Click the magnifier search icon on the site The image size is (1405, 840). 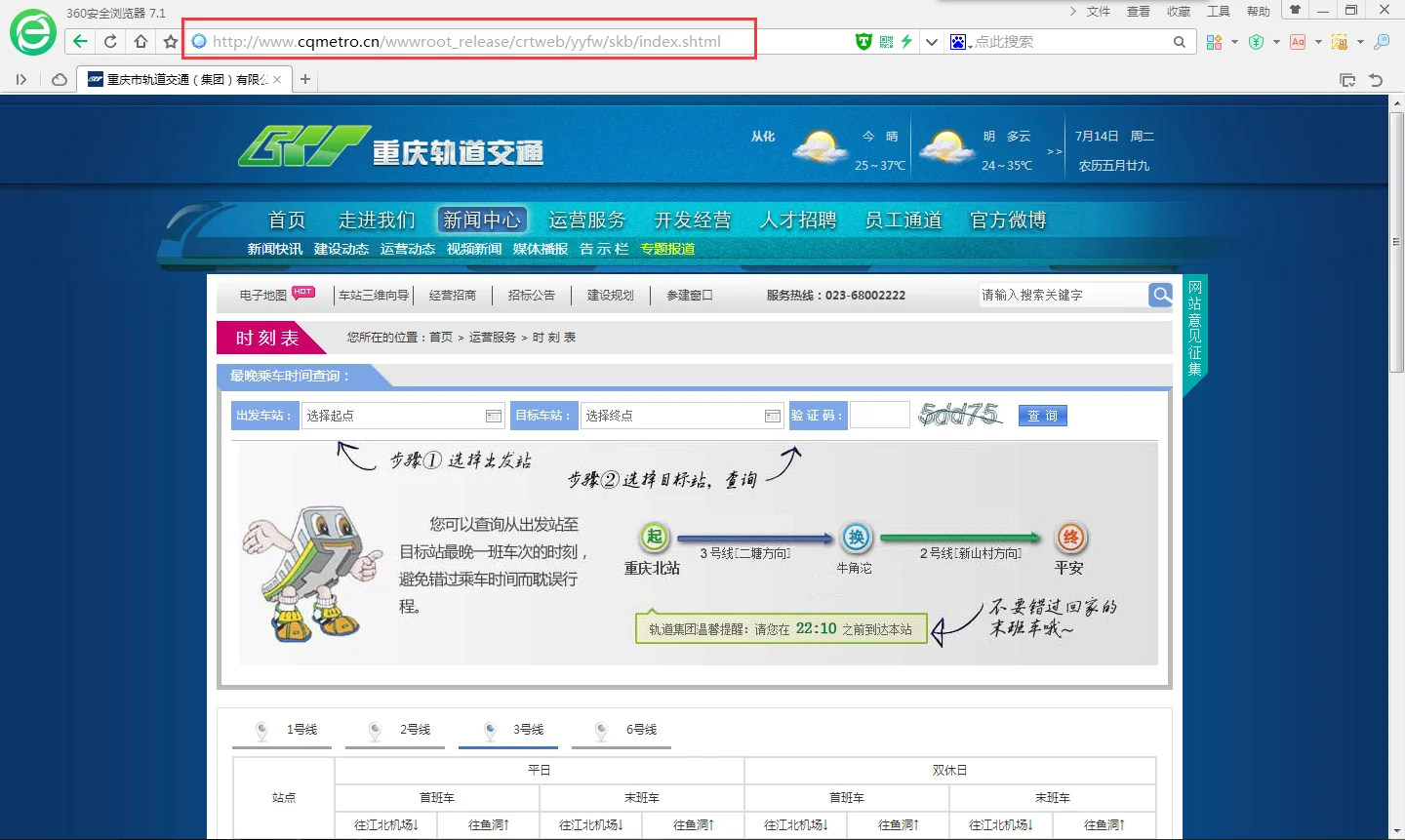(1160, 295)
